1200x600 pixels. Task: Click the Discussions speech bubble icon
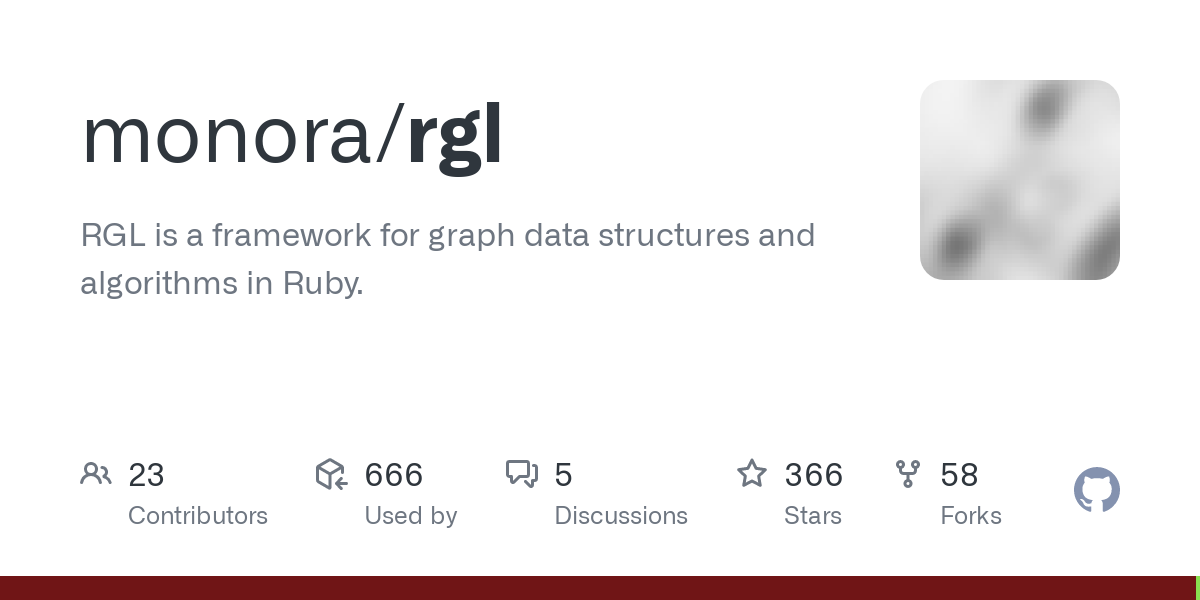click(522, 474)
